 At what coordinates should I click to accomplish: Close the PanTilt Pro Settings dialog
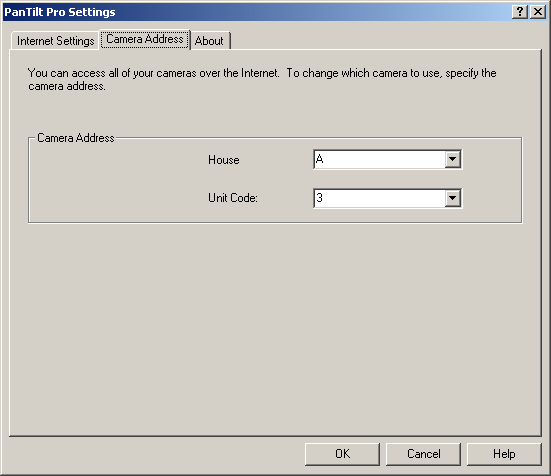[538, 12]
